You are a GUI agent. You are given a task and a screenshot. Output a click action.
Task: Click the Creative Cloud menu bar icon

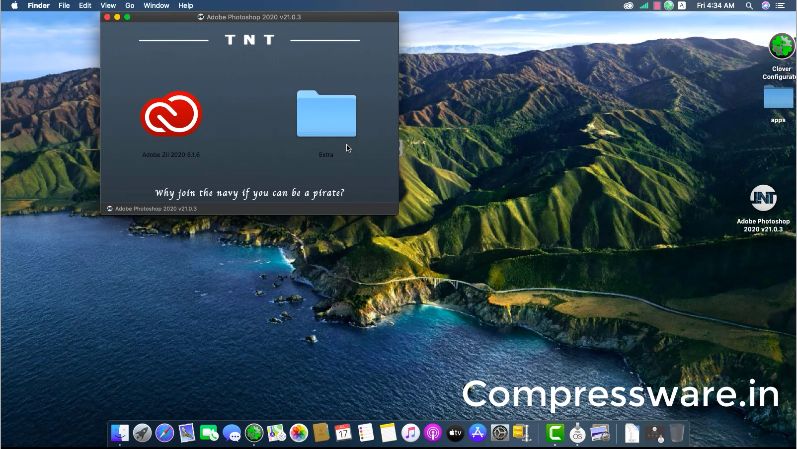coord(629,6)
